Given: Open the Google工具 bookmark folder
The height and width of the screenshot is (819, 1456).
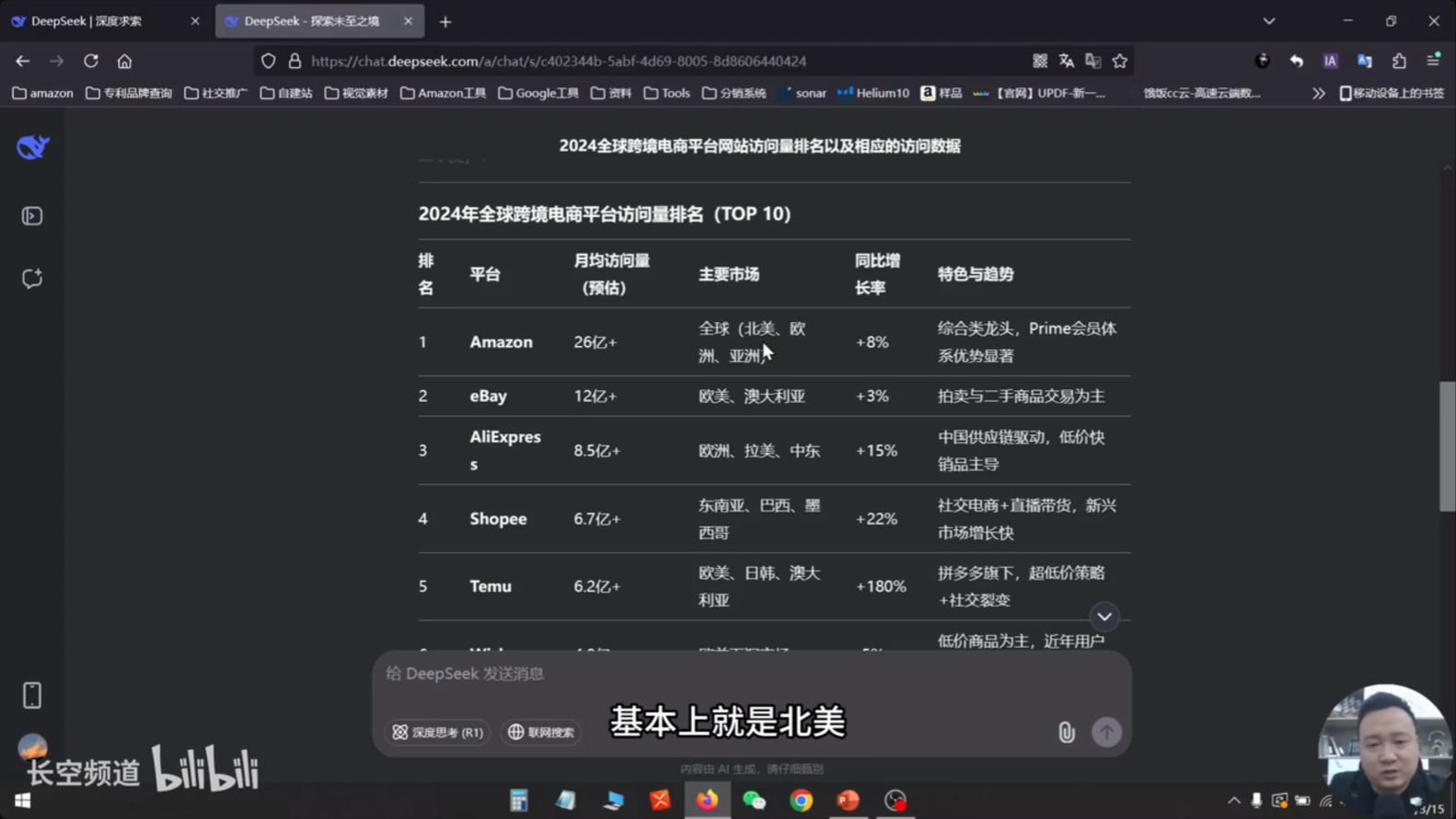Looking at the screenshot, I should [x=538, y=93].
